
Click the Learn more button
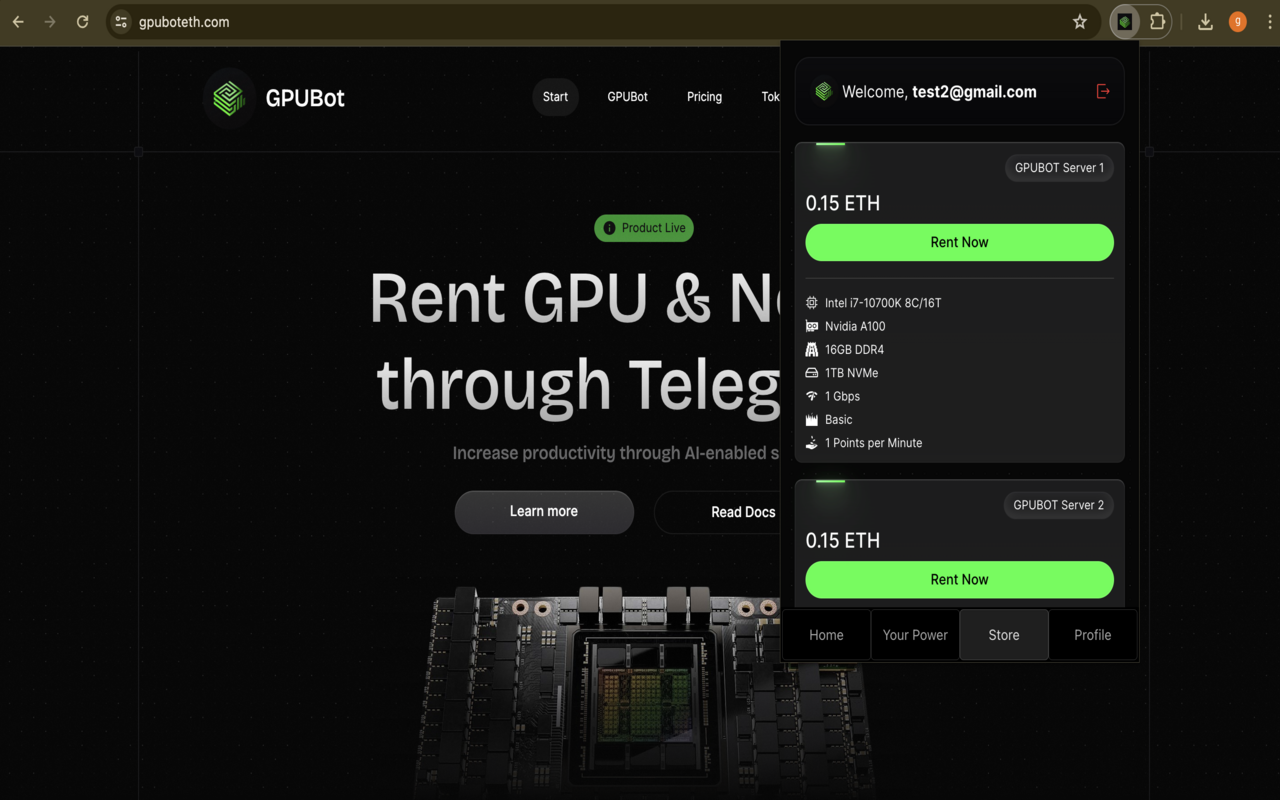click(x=544, y=512)
